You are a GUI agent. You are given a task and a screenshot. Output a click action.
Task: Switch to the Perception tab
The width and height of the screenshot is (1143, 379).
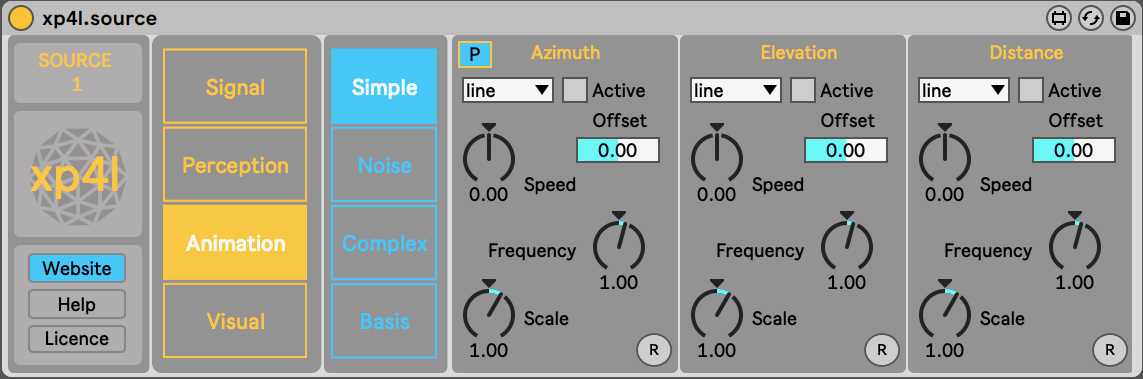point(235,165)
